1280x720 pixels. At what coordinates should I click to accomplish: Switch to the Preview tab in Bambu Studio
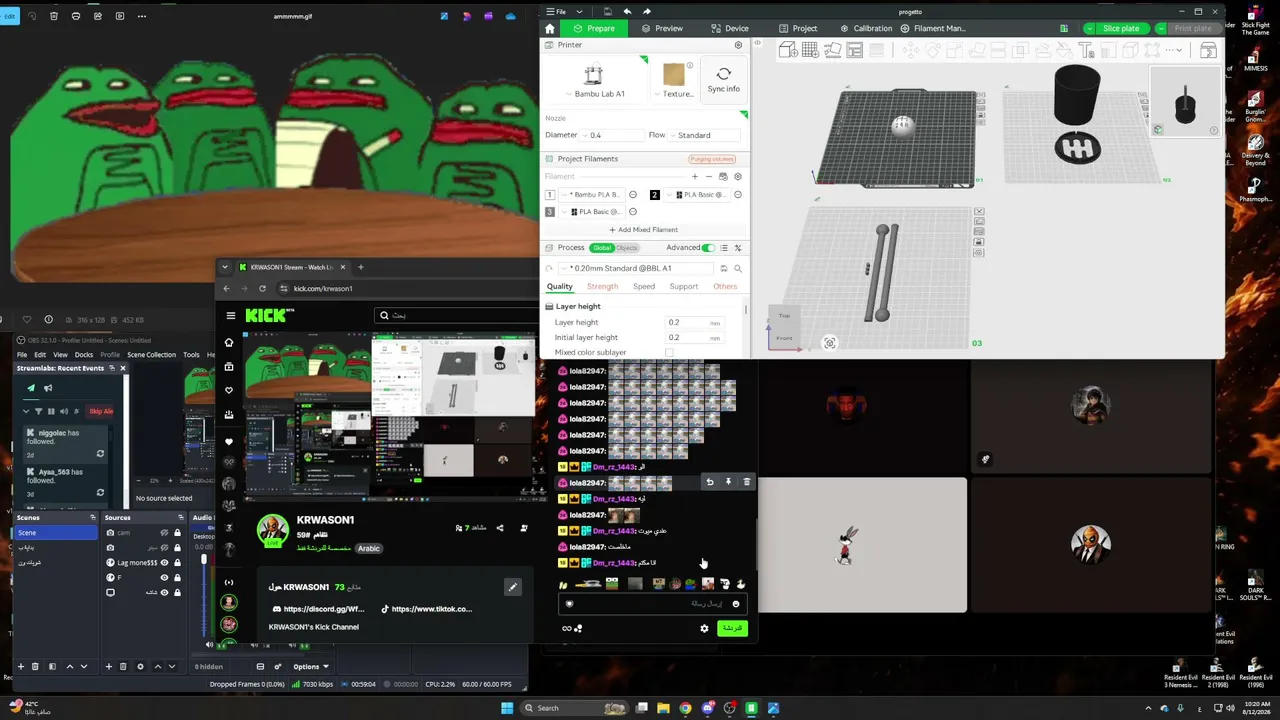662,28
